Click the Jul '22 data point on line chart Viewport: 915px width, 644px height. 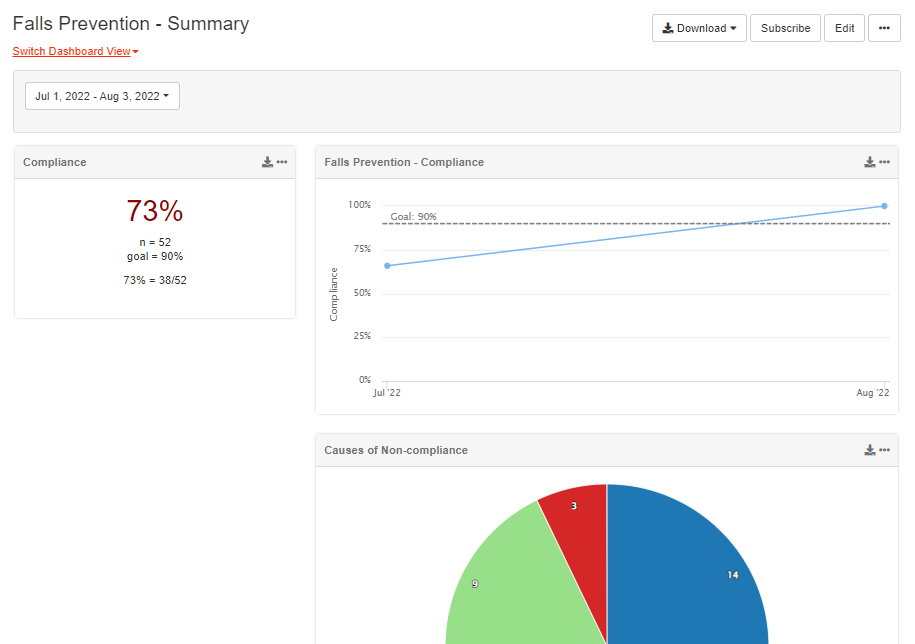(x=387, y=265)
